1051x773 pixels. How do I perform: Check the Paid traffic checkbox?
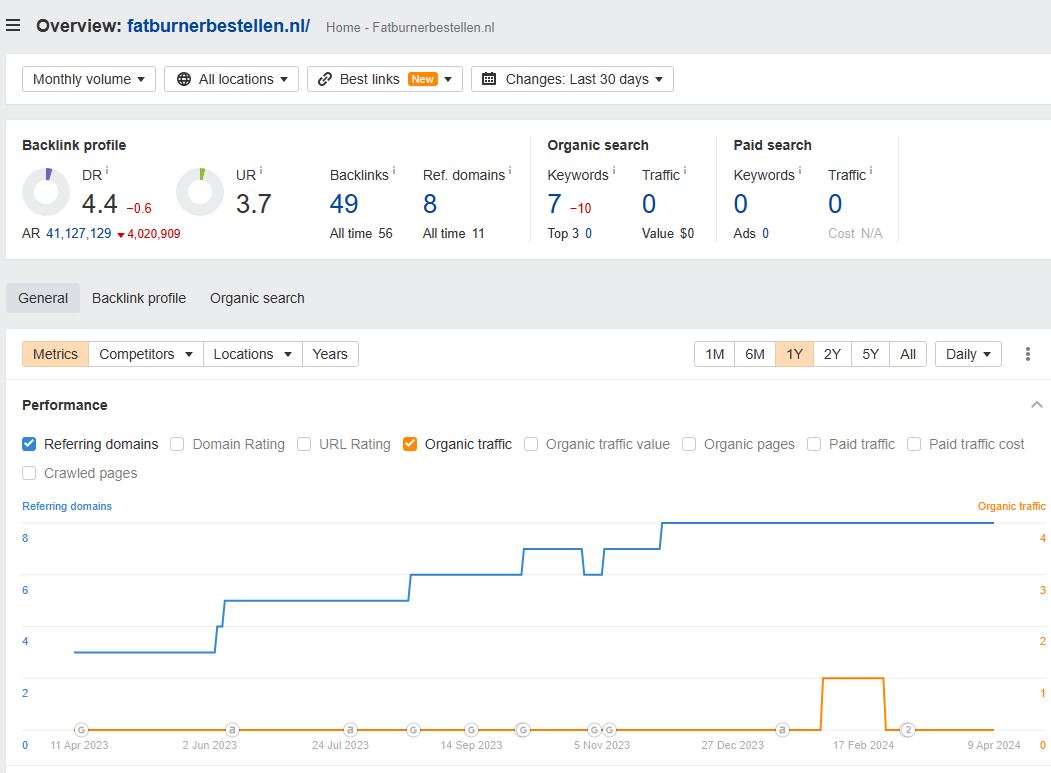pyautogui.click(x=814, y=444)
